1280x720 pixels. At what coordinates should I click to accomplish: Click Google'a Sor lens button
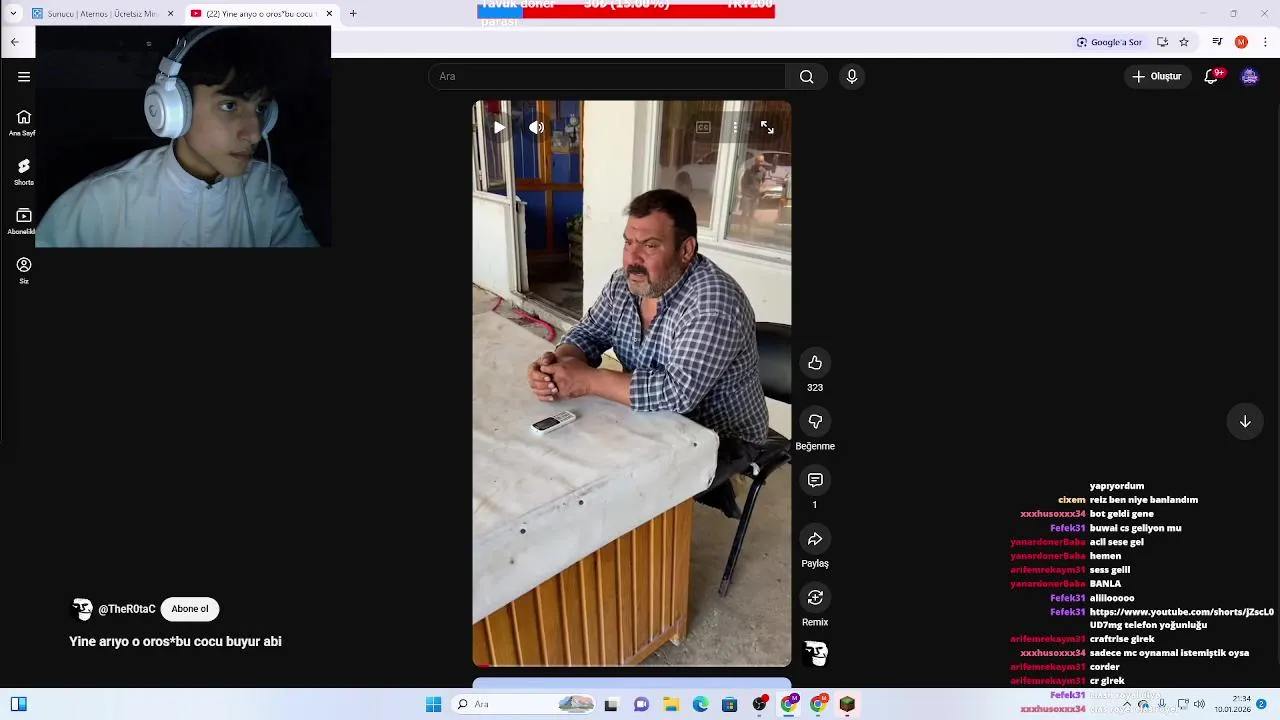point(1109,42)
